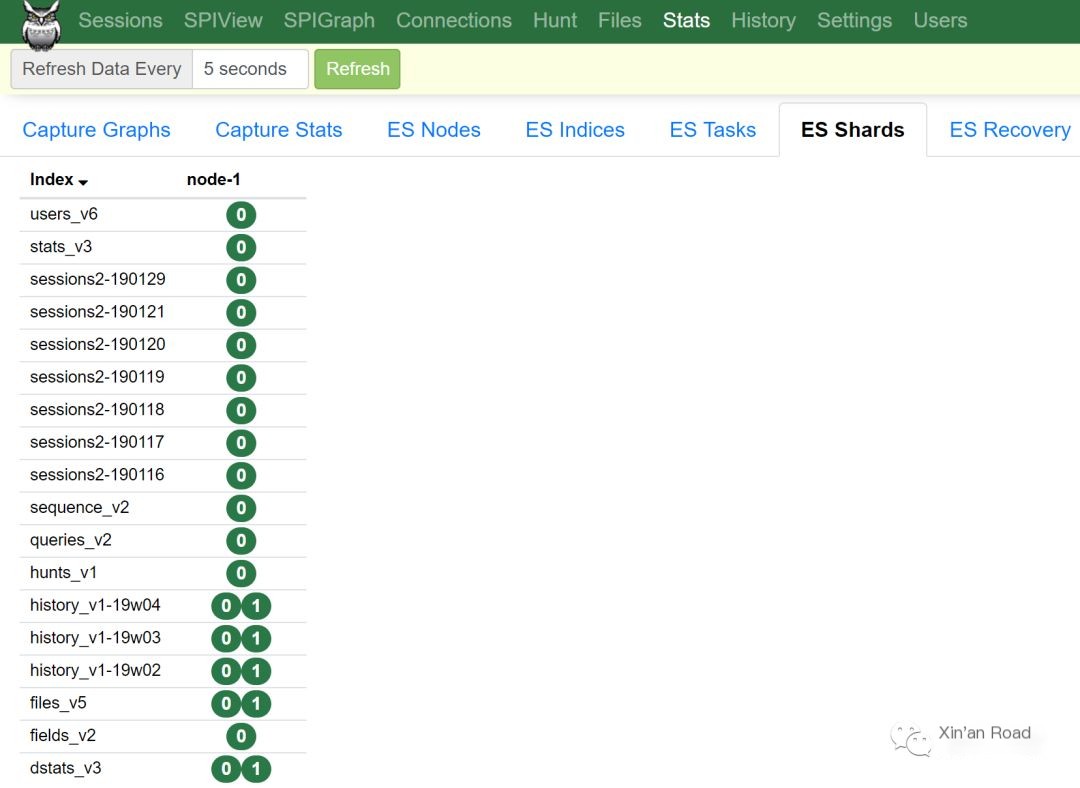Select the sessions2-190129 index name

98,279
